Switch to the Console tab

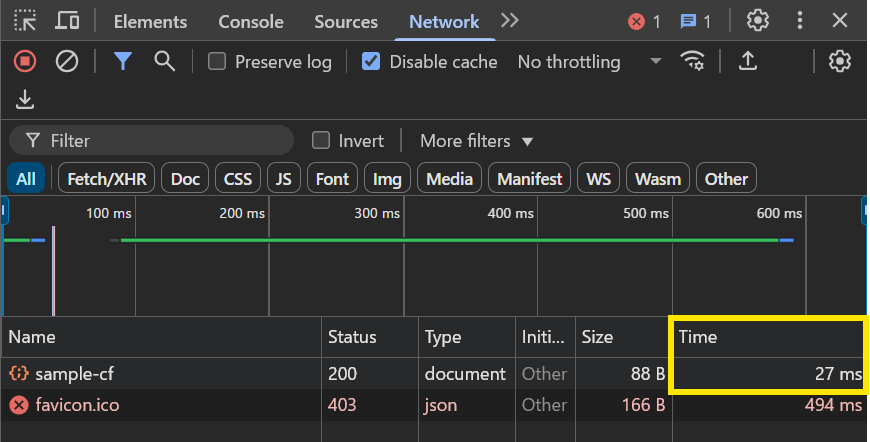click(251, 22)
